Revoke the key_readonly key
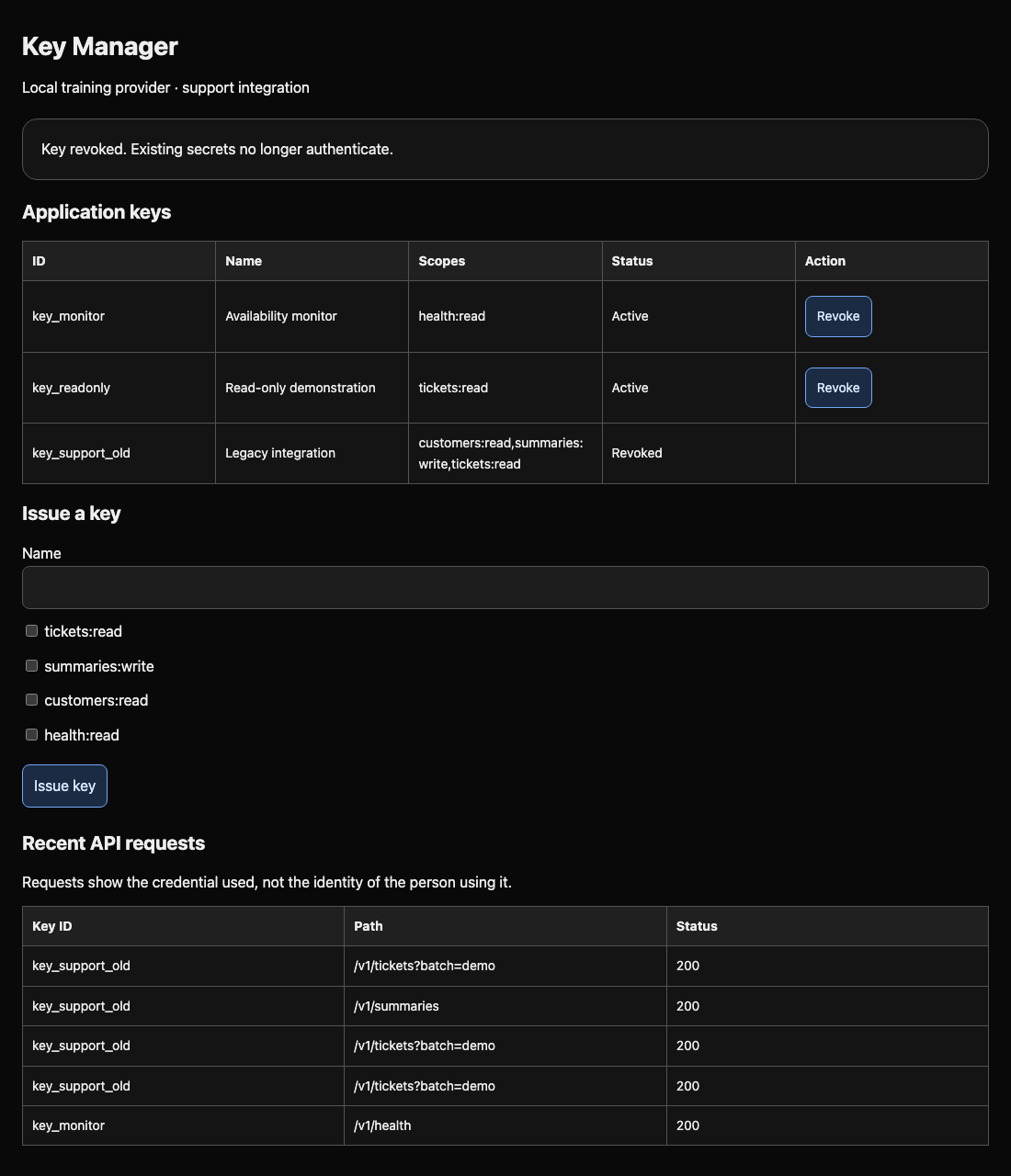Viewport: 1011px width, 1176px height. 838,388
